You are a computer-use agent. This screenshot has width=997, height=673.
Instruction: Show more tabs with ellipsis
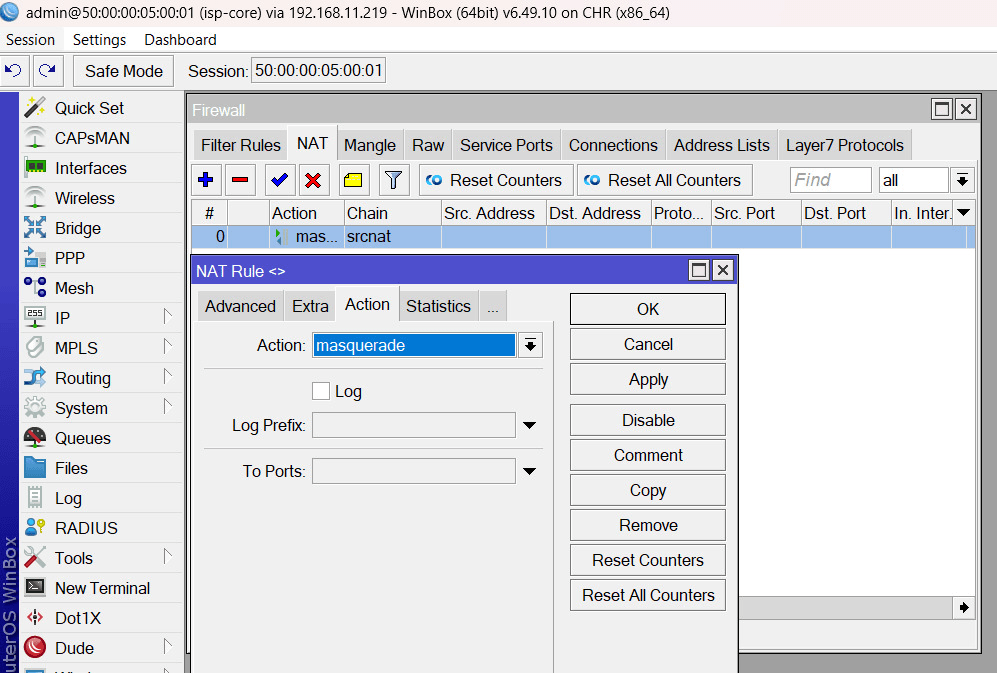point(493,306)
